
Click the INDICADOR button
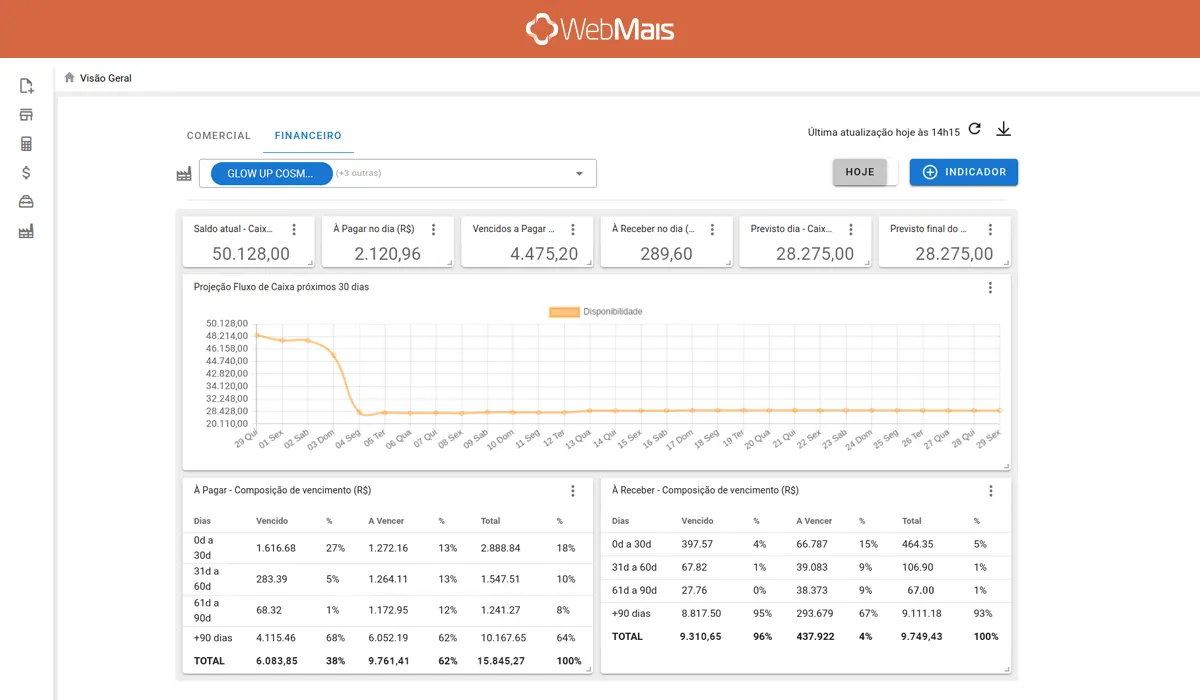963,171
